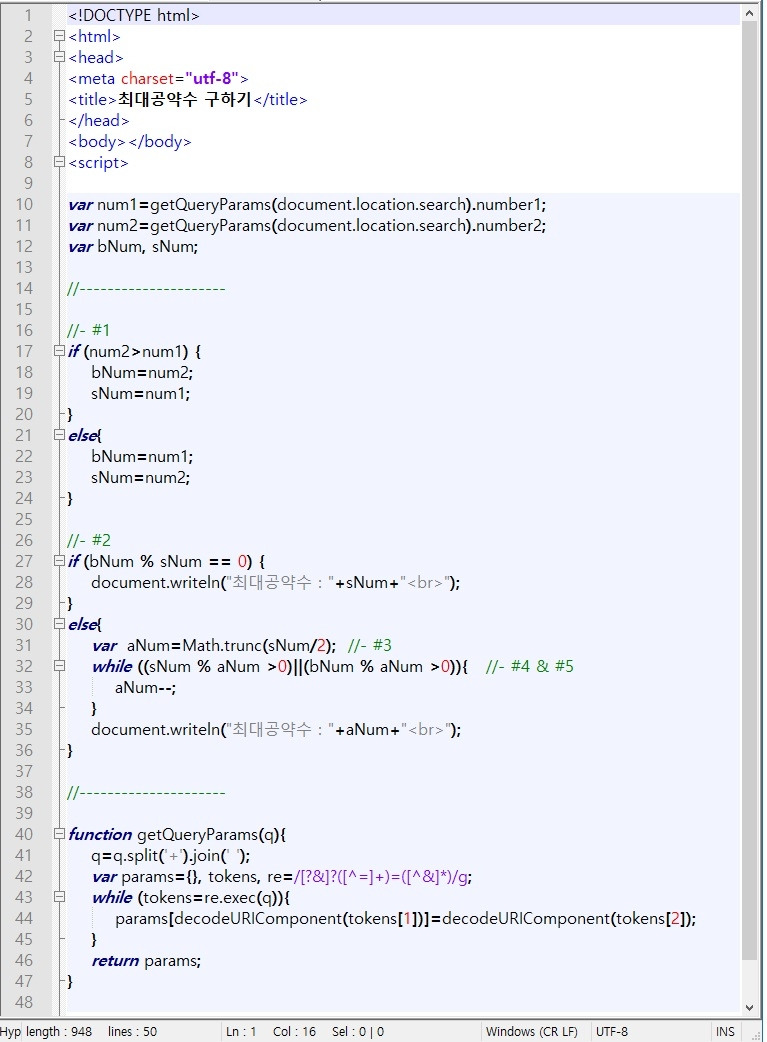767x1042 pixels.
Task: Click the var num2 declaration line
Action: (307, 225)
